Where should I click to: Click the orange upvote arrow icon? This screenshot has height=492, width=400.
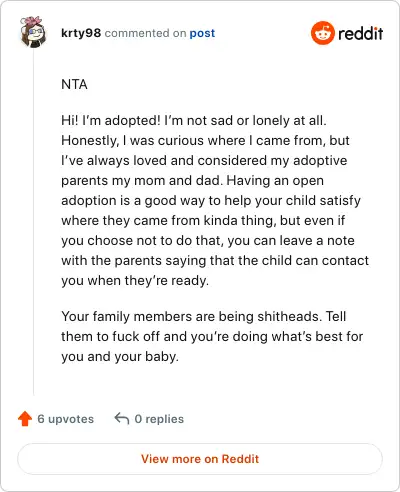[25, 419]
